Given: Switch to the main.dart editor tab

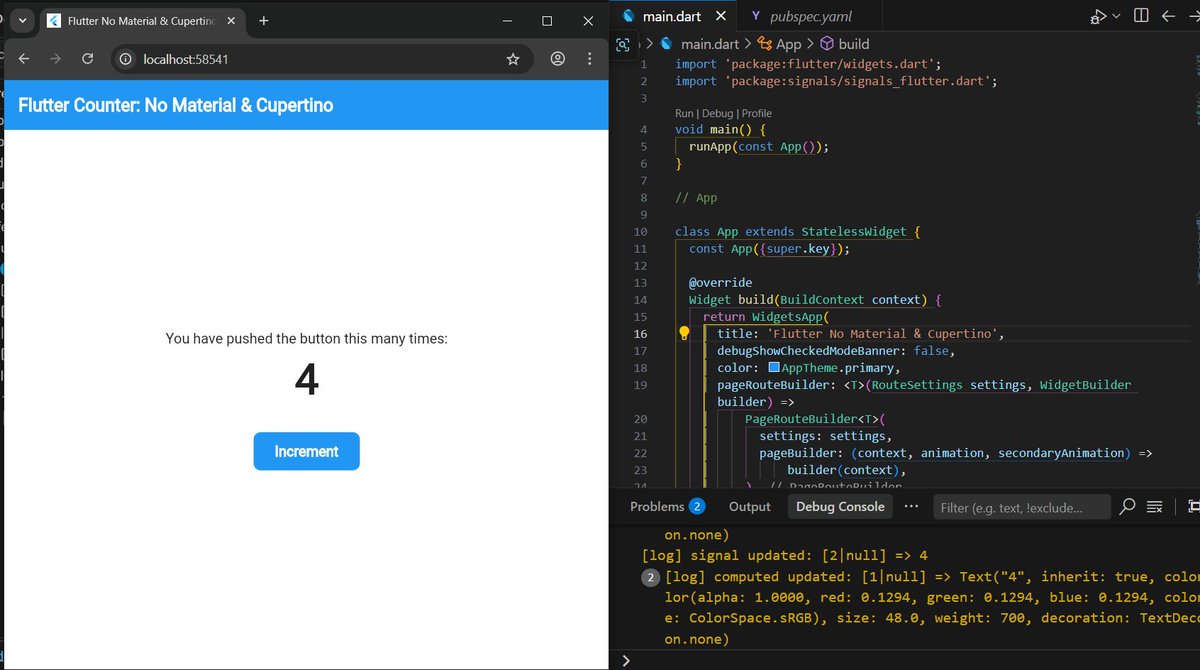Looking at the screenshot, I should point(670,16).
